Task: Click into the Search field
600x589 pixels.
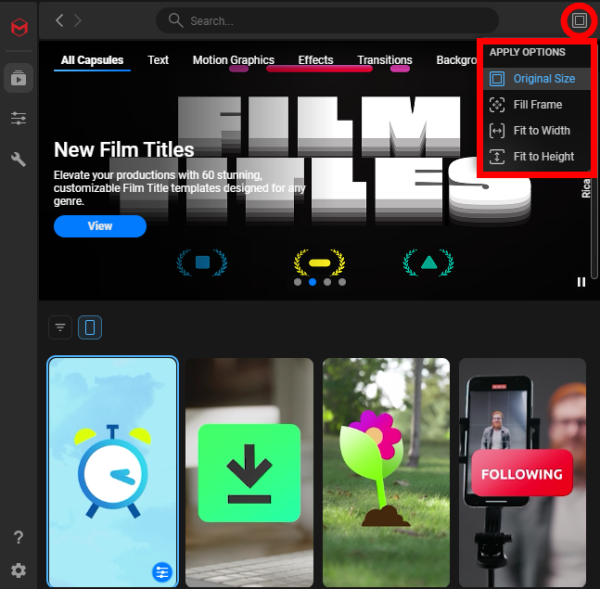Action: (327, 20)
